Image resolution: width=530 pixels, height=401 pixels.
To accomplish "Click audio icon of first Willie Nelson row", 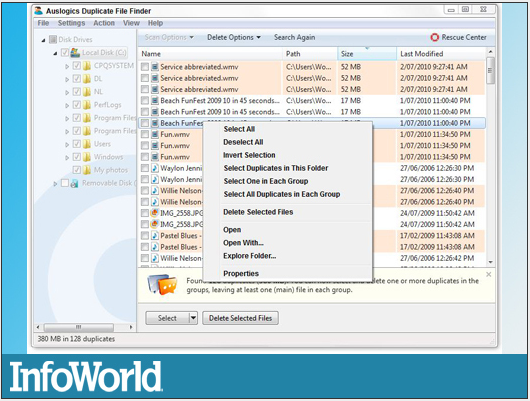I will (155, 191).
